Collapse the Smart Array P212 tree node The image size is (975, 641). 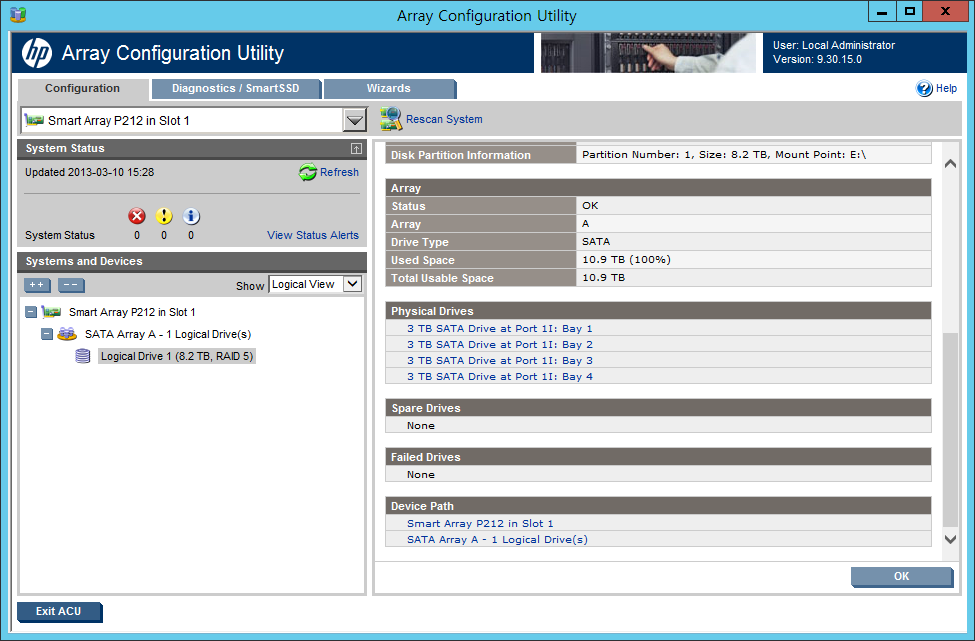tap(30, 311)
